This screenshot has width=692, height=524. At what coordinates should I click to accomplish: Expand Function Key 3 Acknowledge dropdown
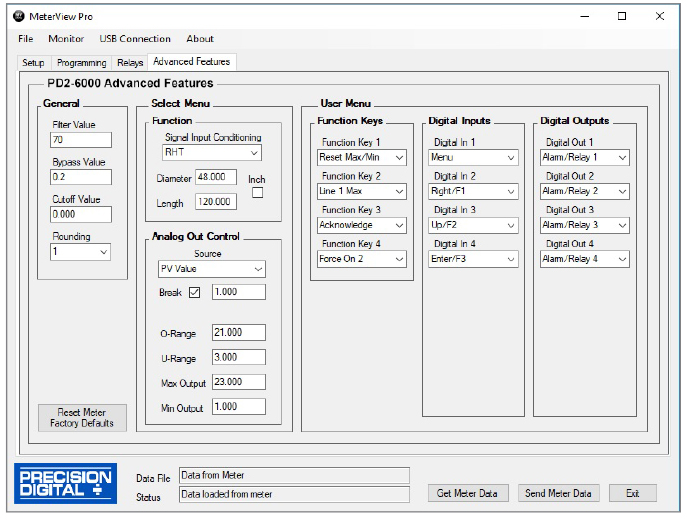[361, 225]
